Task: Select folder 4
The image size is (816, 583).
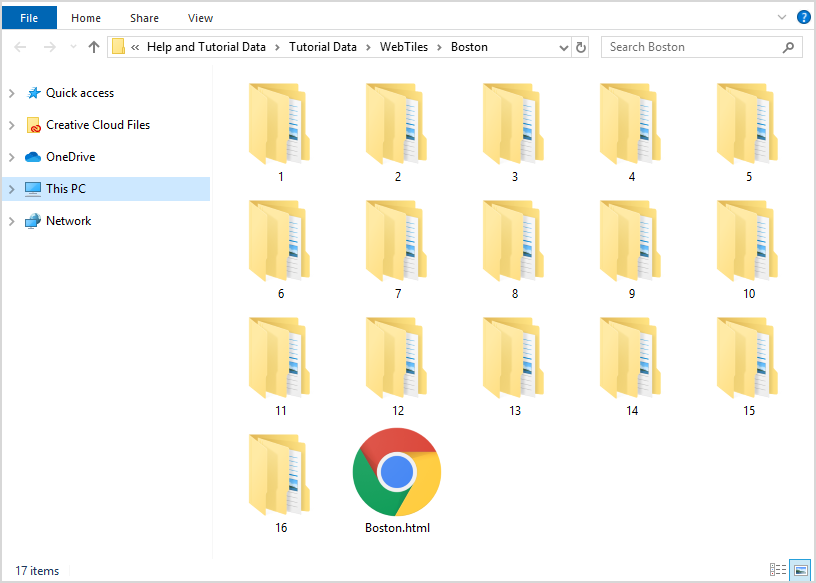Action: pyautogui.click(x=631, y=124)
